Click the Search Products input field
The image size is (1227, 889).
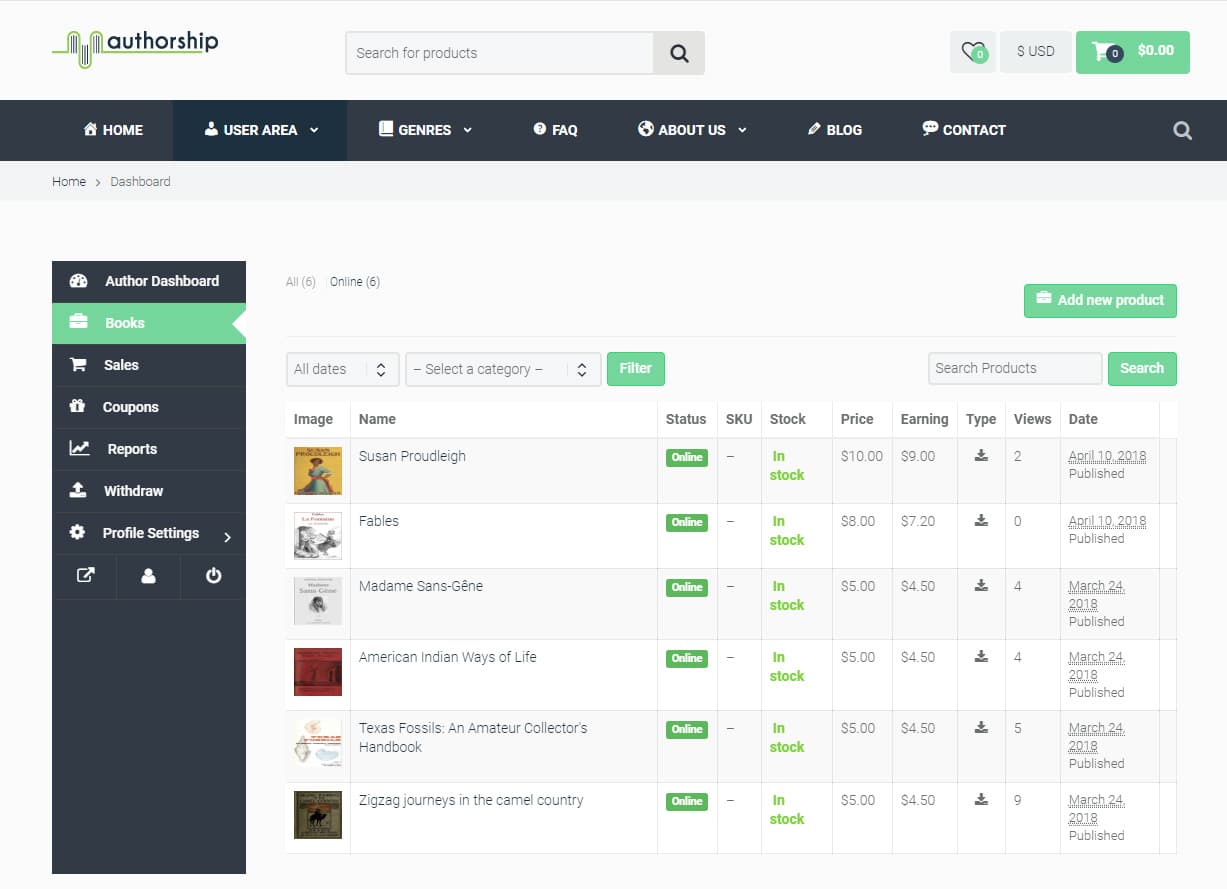1014,368
